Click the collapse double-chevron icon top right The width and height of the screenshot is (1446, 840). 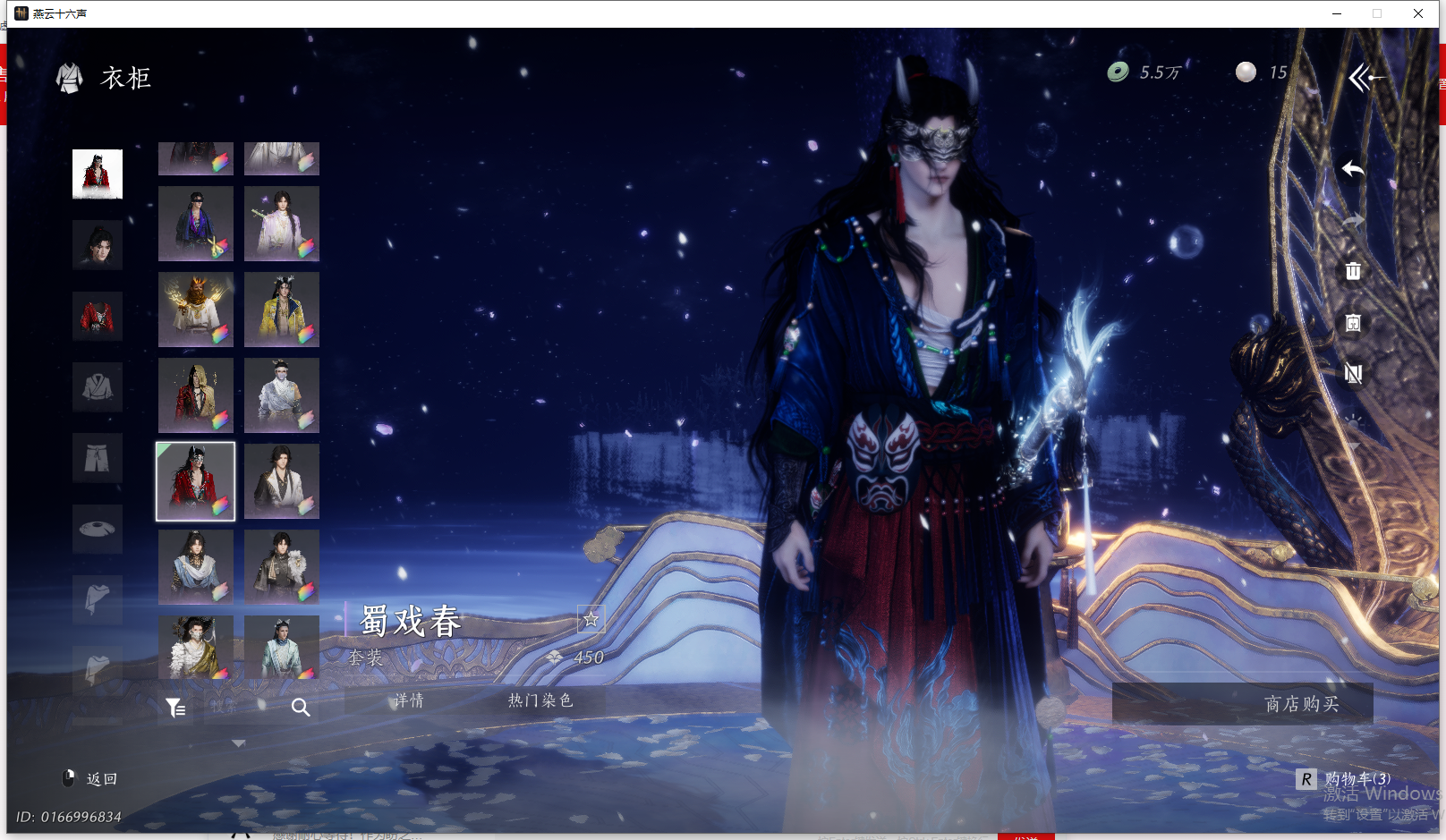(1364, 78)
